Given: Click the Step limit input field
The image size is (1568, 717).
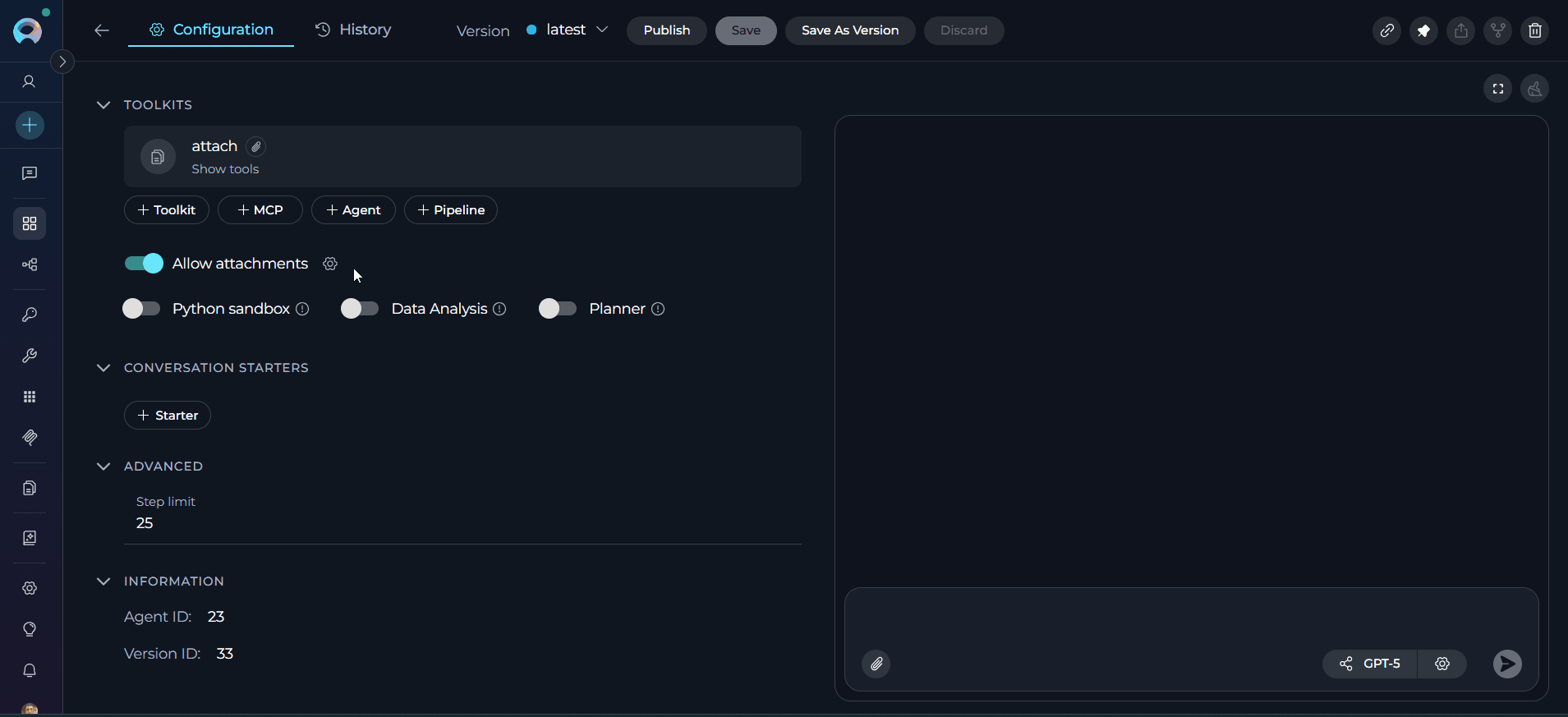Looking at the screenshot, I should [x=460, y=523].
